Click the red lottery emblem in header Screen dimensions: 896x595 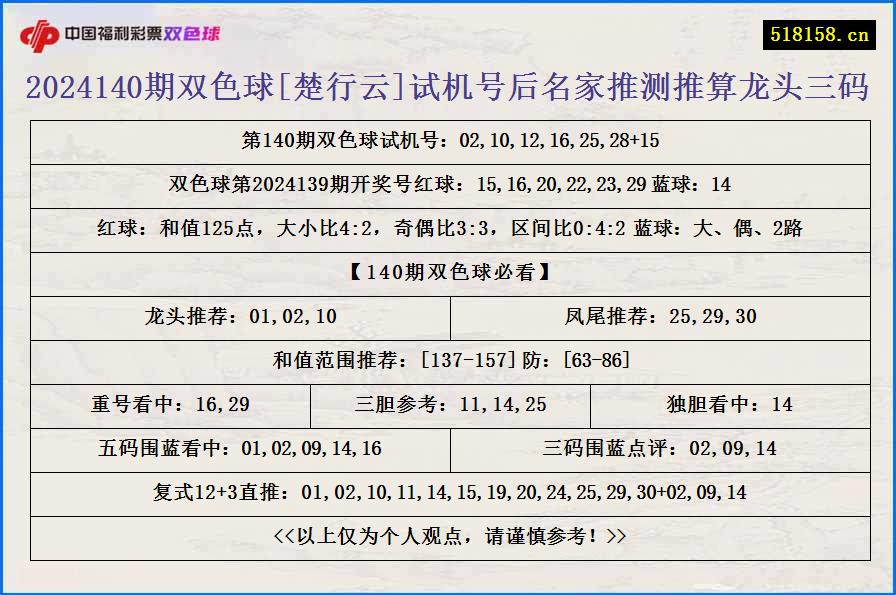click(x=40, y=31)
